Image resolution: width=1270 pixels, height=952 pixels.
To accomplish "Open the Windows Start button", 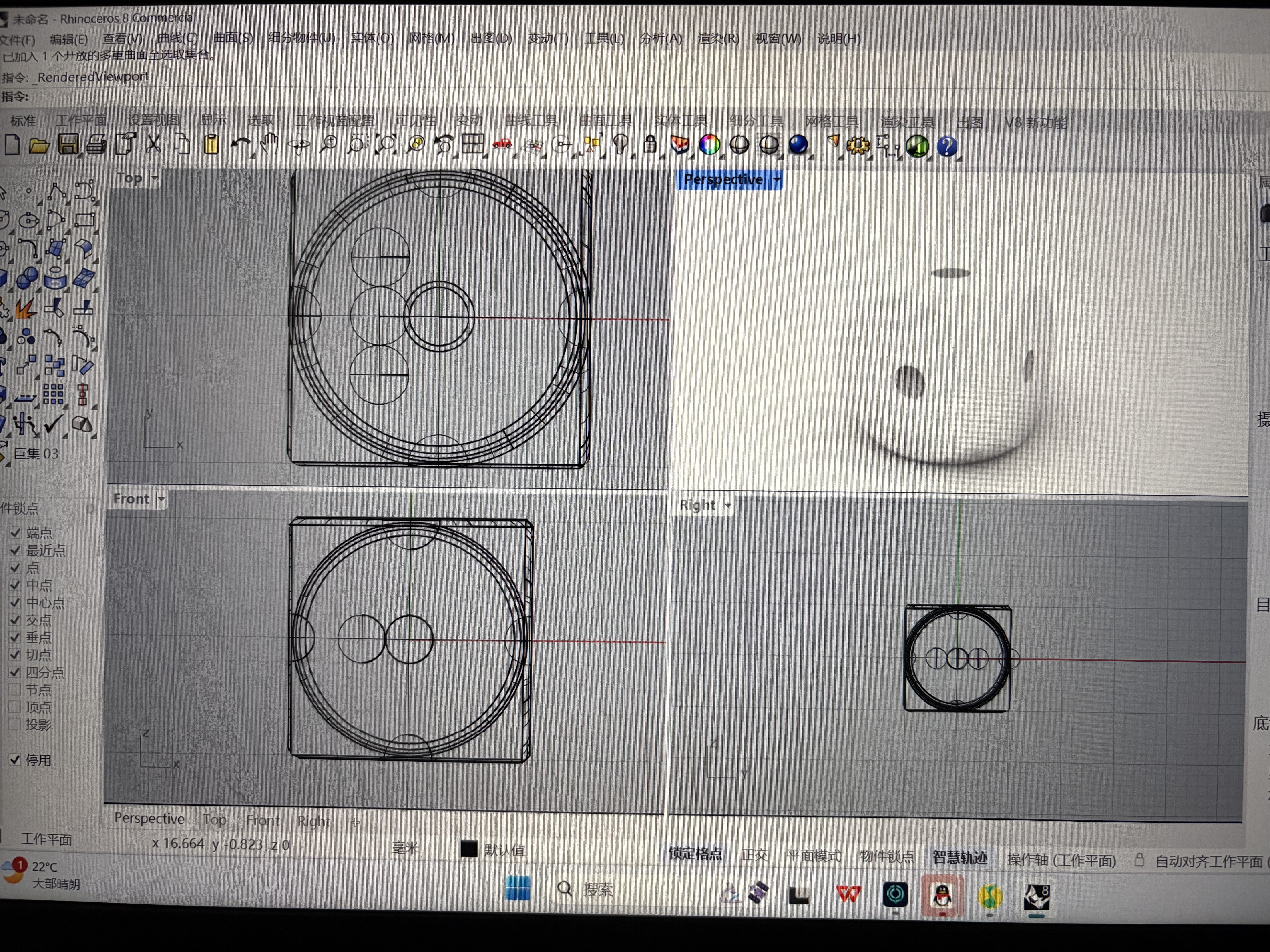I will pyautogui.click(x=518, y=888).
